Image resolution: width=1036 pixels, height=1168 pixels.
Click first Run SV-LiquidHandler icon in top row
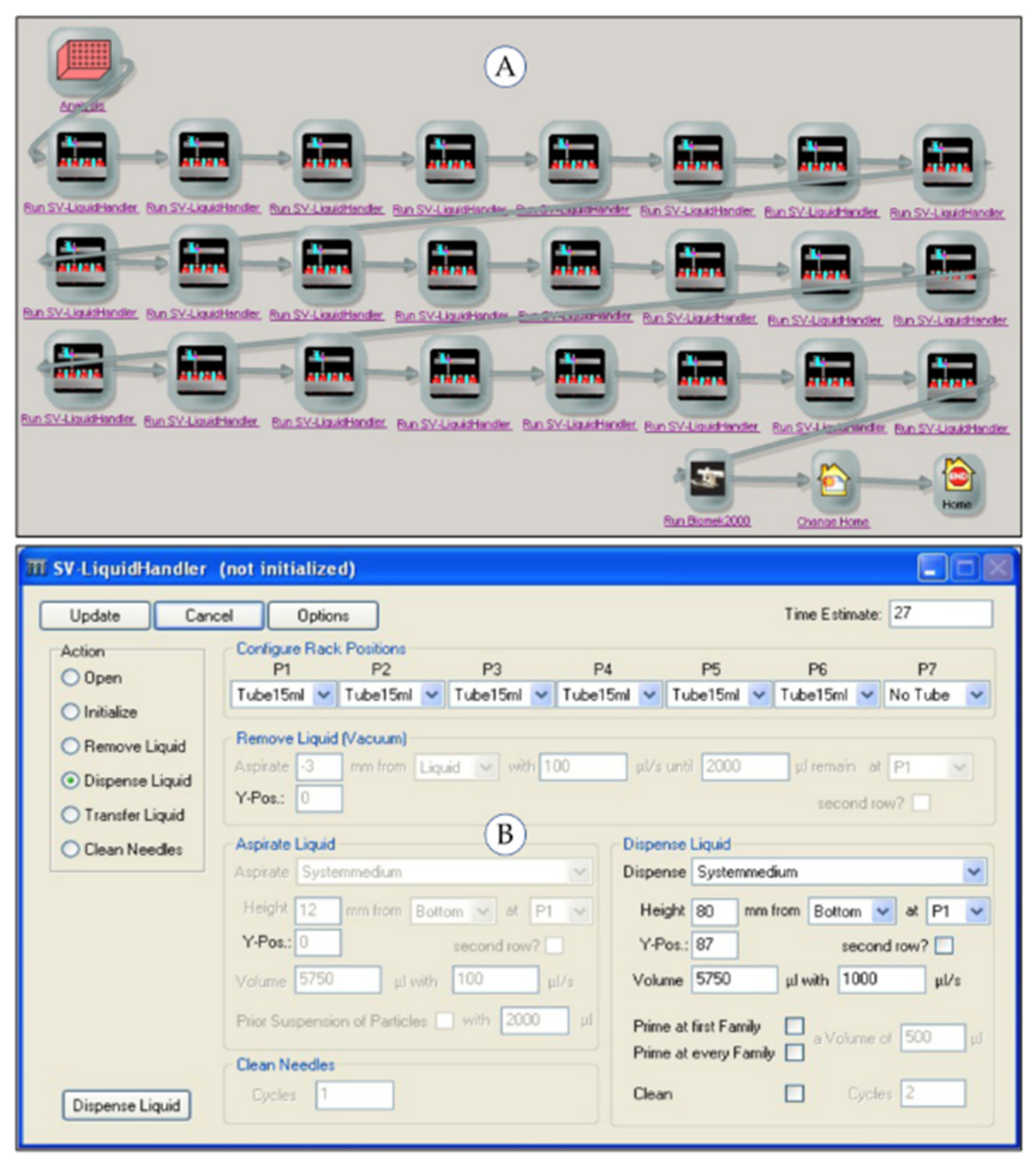pyautogui.click(x=81, y=157)
